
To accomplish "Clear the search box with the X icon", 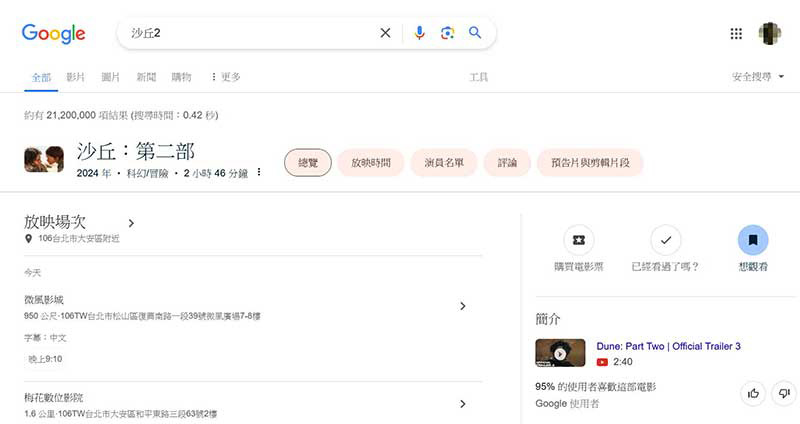I will (x=385, y=33).
